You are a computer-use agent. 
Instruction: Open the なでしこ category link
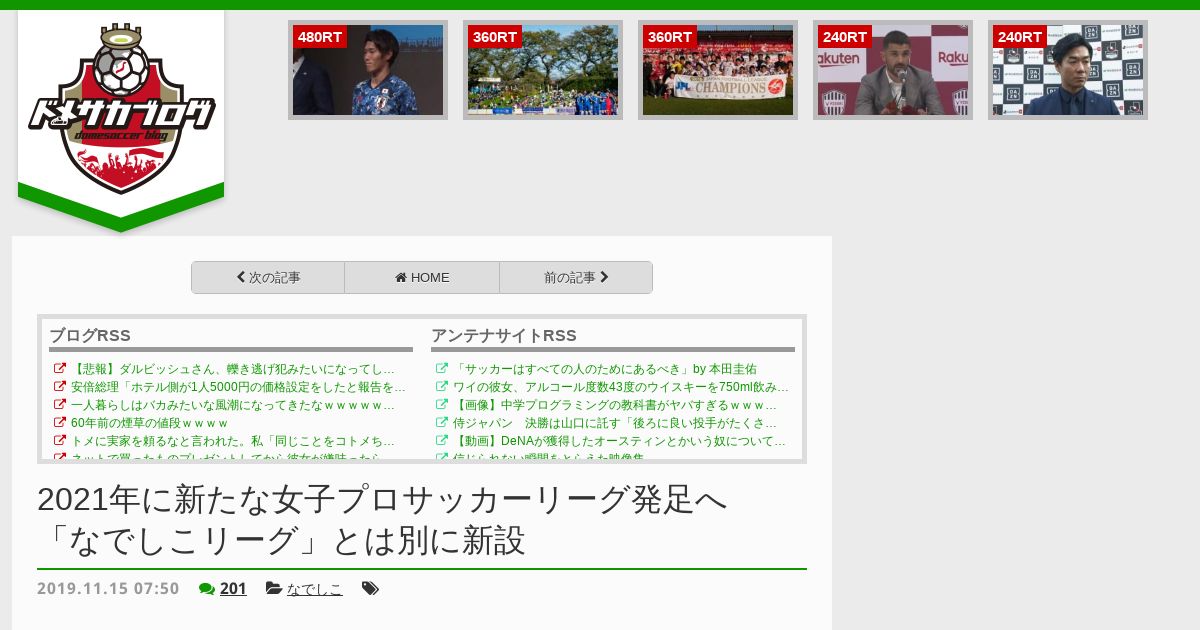tap(315, 589)
